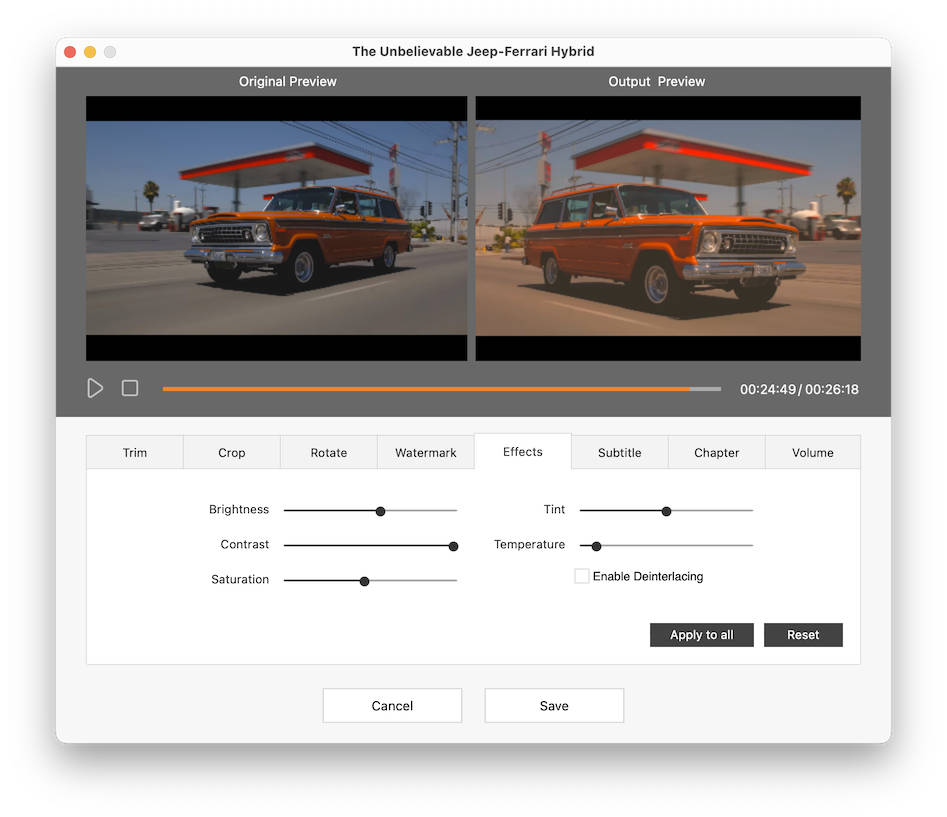Click the Tint slider handle
947x817 pixels.
pyautogui.click(x=666, y=511)
